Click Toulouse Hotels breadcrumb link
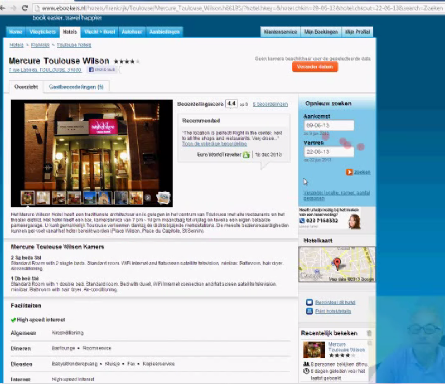445x384 pixels. (x=74, y=45)
